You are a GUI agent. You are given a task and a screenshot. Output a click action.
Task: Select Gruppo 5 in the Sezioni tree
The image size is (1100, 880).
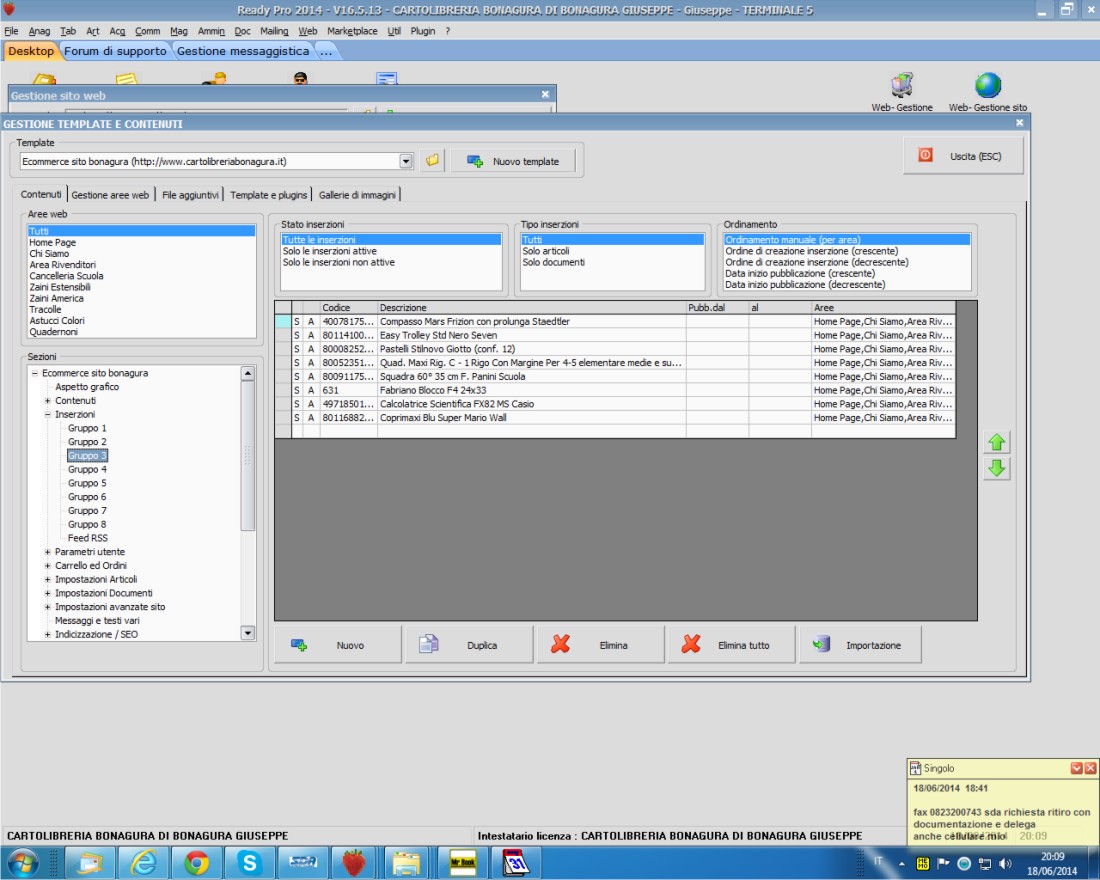[x=87, y=484]
